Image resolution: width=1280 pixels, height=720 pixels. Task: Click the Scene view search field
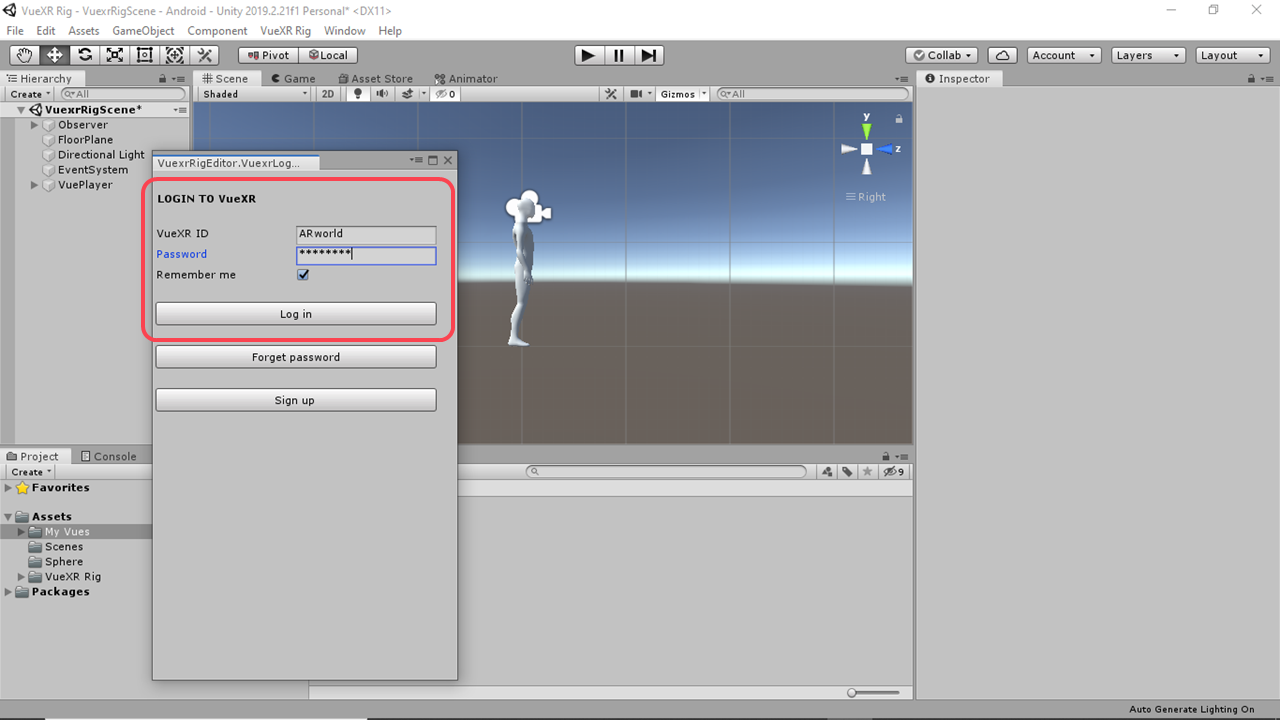point(814,94)
